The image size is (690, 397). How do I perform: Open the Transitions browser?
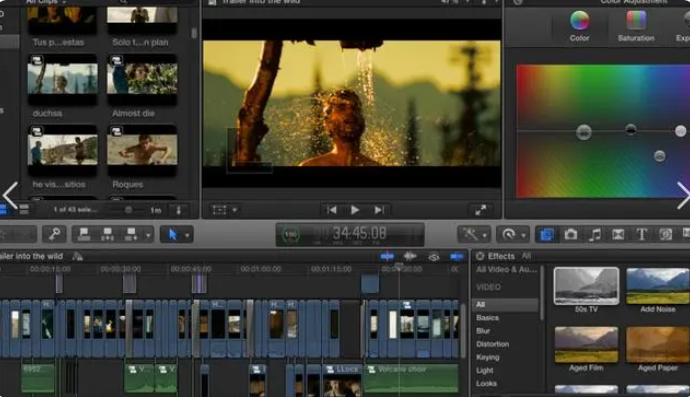(x=618, y=235)
